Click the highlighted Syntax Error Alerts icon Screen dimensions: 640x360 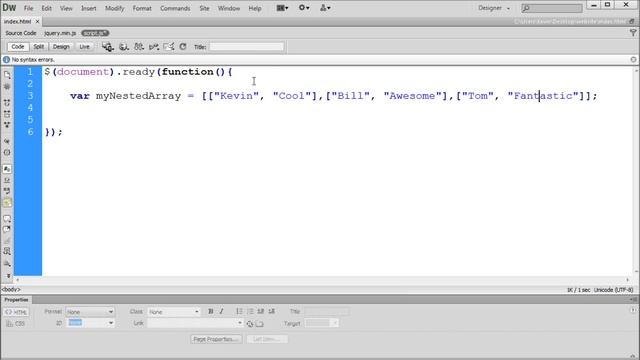[7, 202]
